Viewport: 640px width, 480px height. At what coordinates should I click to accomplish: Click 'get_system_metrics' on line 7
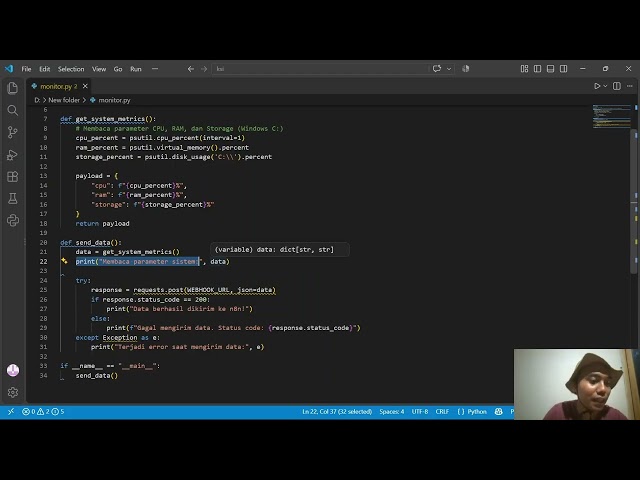coord(110,119)
